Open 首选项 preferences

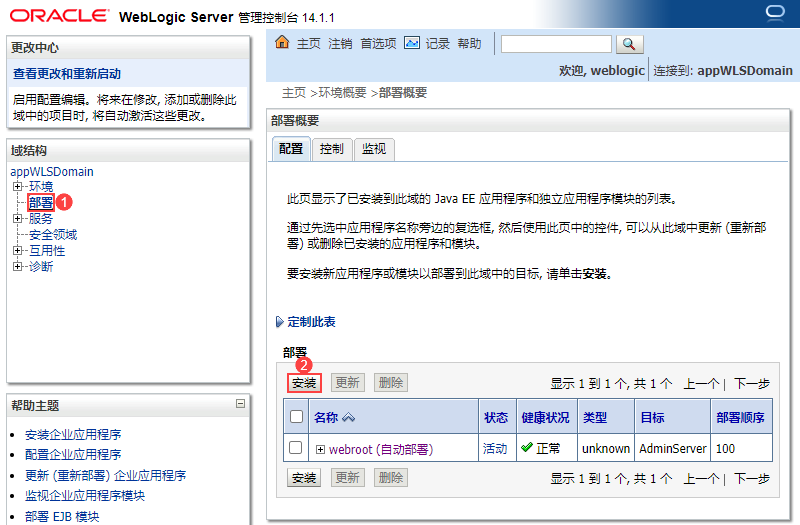(379, 43)
